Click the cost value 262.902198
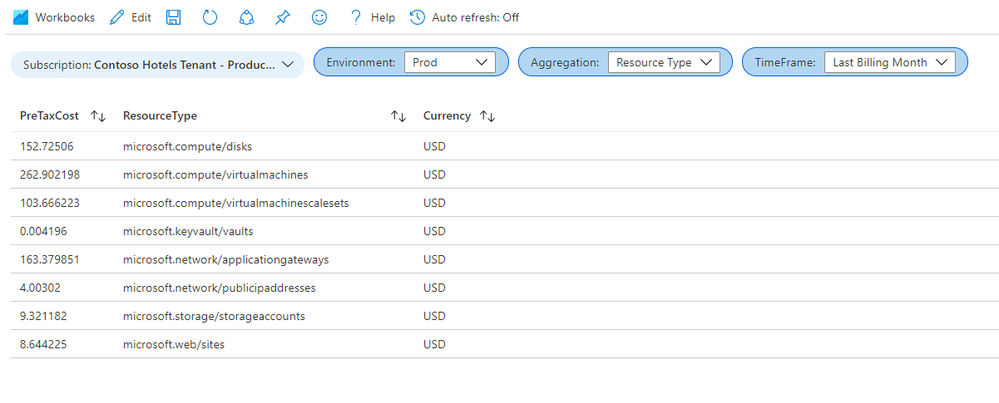The height and width of the screenshot is (403, 999). [50, 174]
